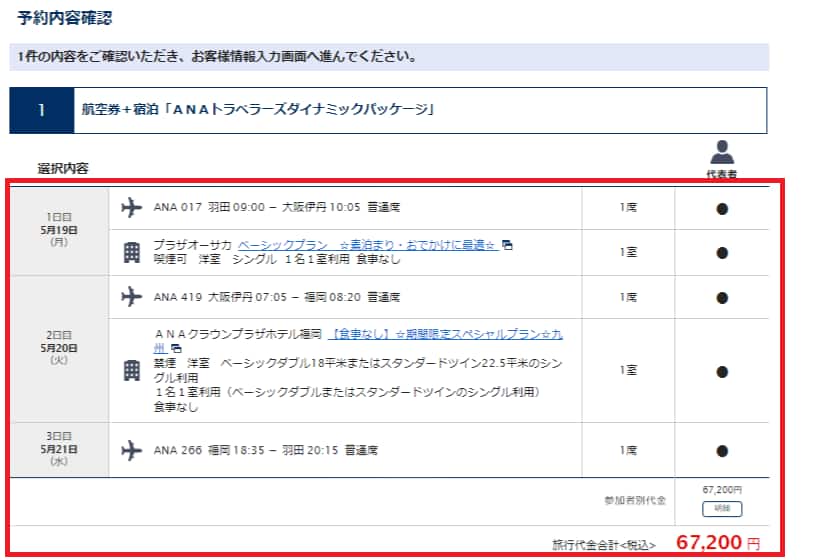Click the airplane icon for flight ANA 266
Viewport: 828px width, 560px height.
[131, 451]
